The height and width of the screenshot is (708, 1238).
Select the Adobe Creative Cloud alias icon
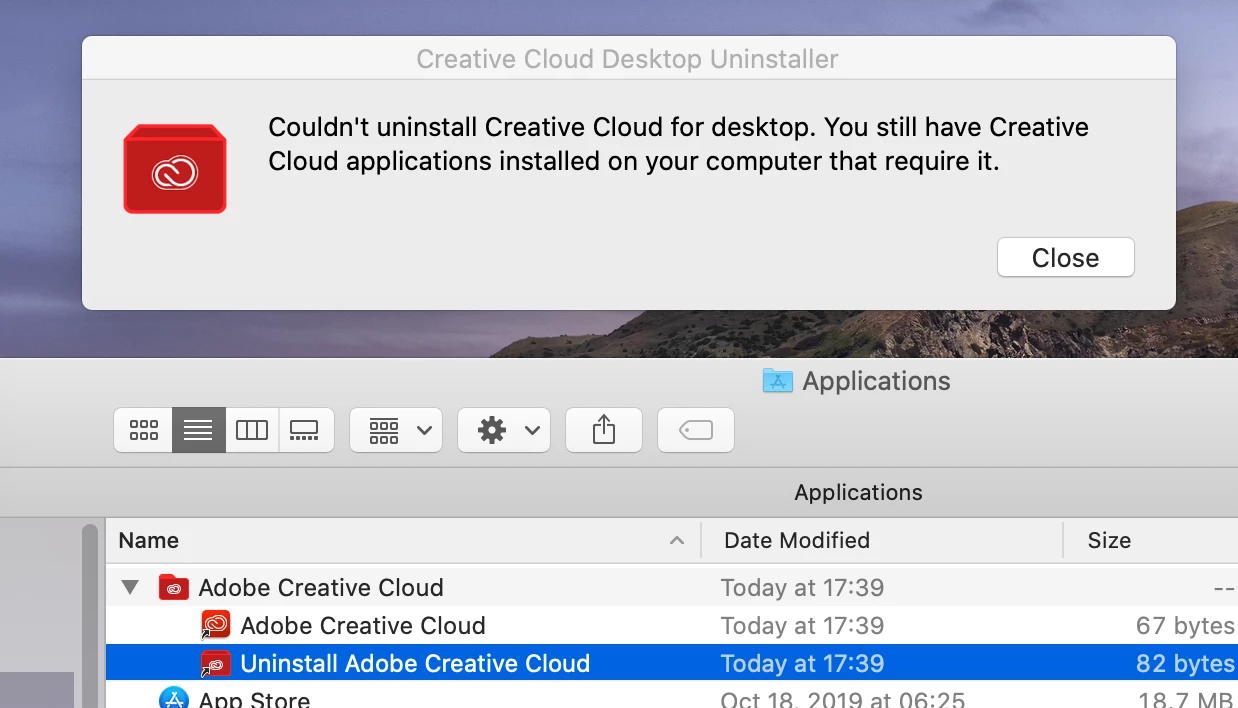pos(216,625)
